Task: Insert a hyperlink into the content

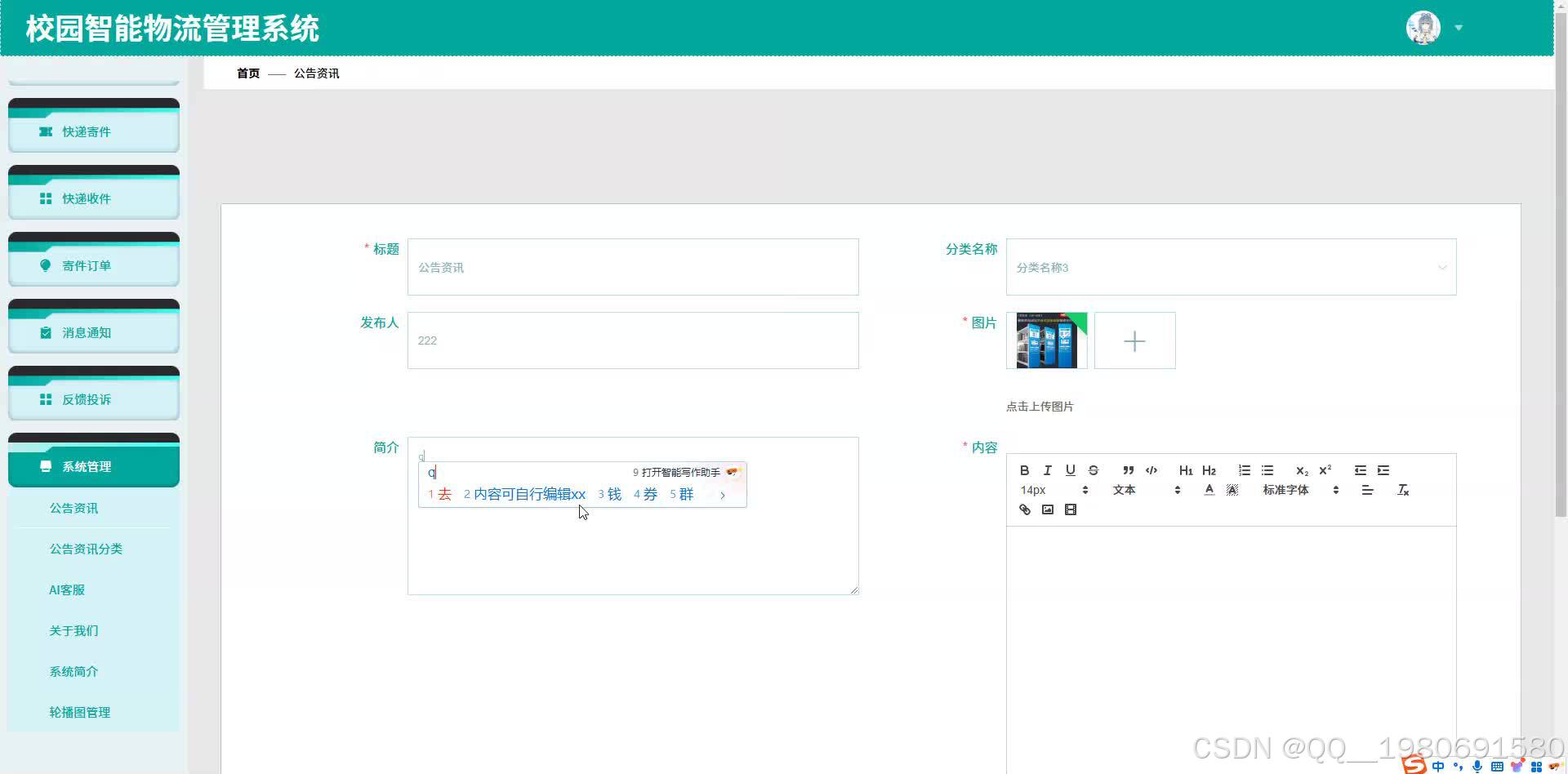Action: click(1024, 509)
